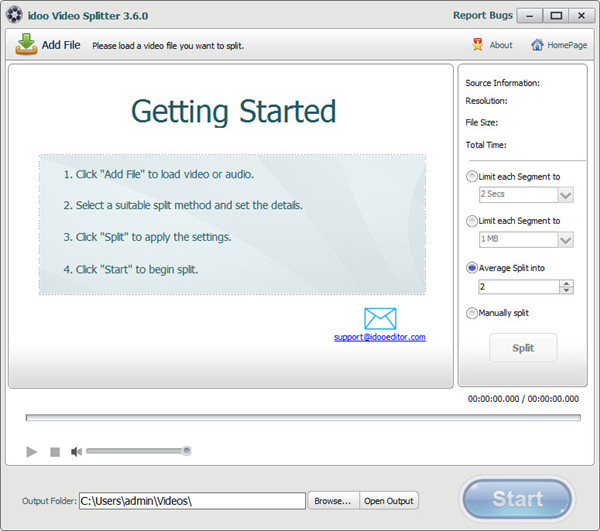
Task: Choose the Manually split radio option
Action: (472, 313)
